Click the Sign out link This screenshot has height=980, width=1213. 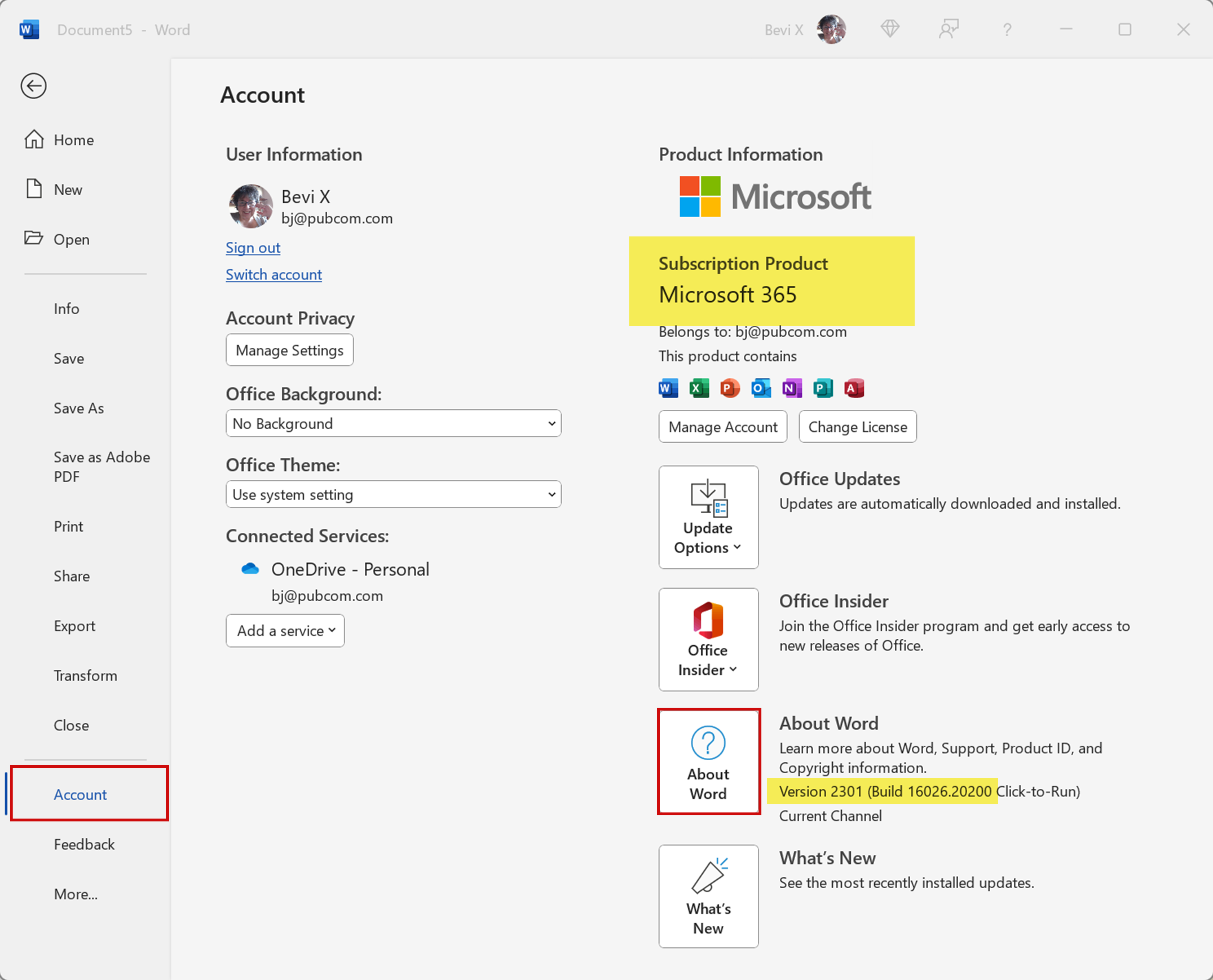pyautogui.click(x=253, y=248)
